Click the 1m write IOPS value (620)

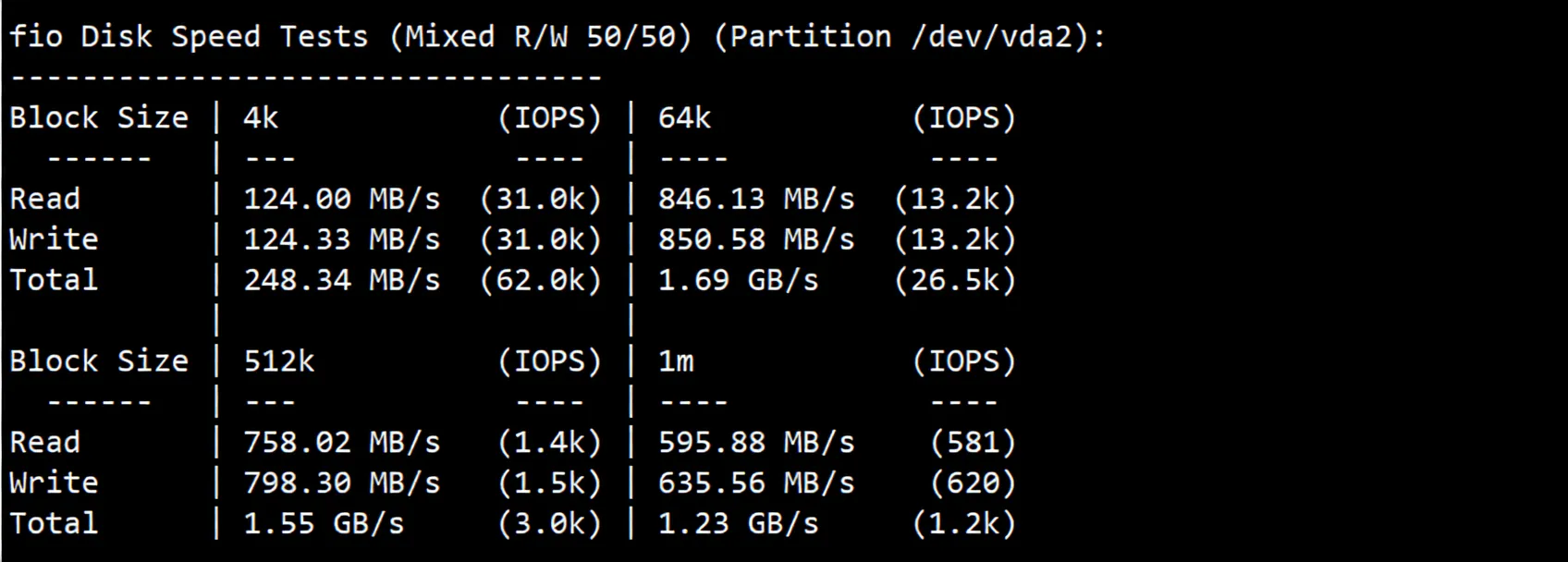click(973, 483)
